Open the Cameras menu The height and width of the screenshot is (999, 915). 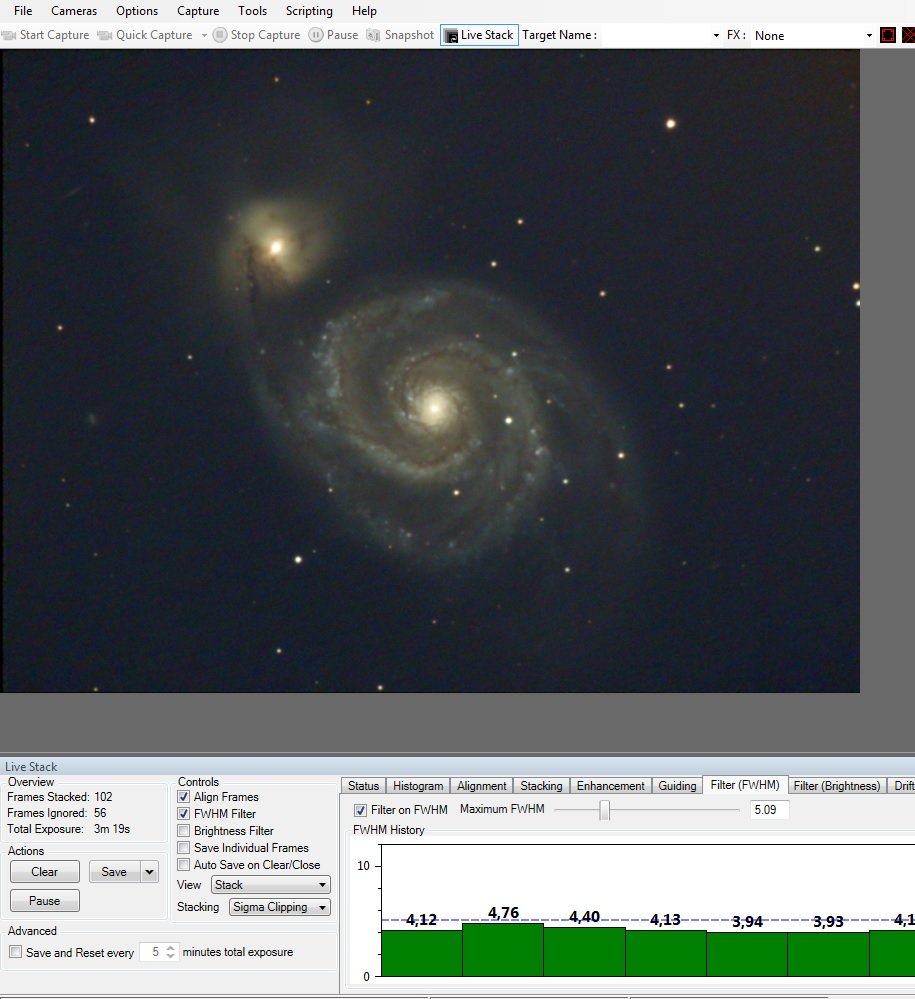coord(74,11)
